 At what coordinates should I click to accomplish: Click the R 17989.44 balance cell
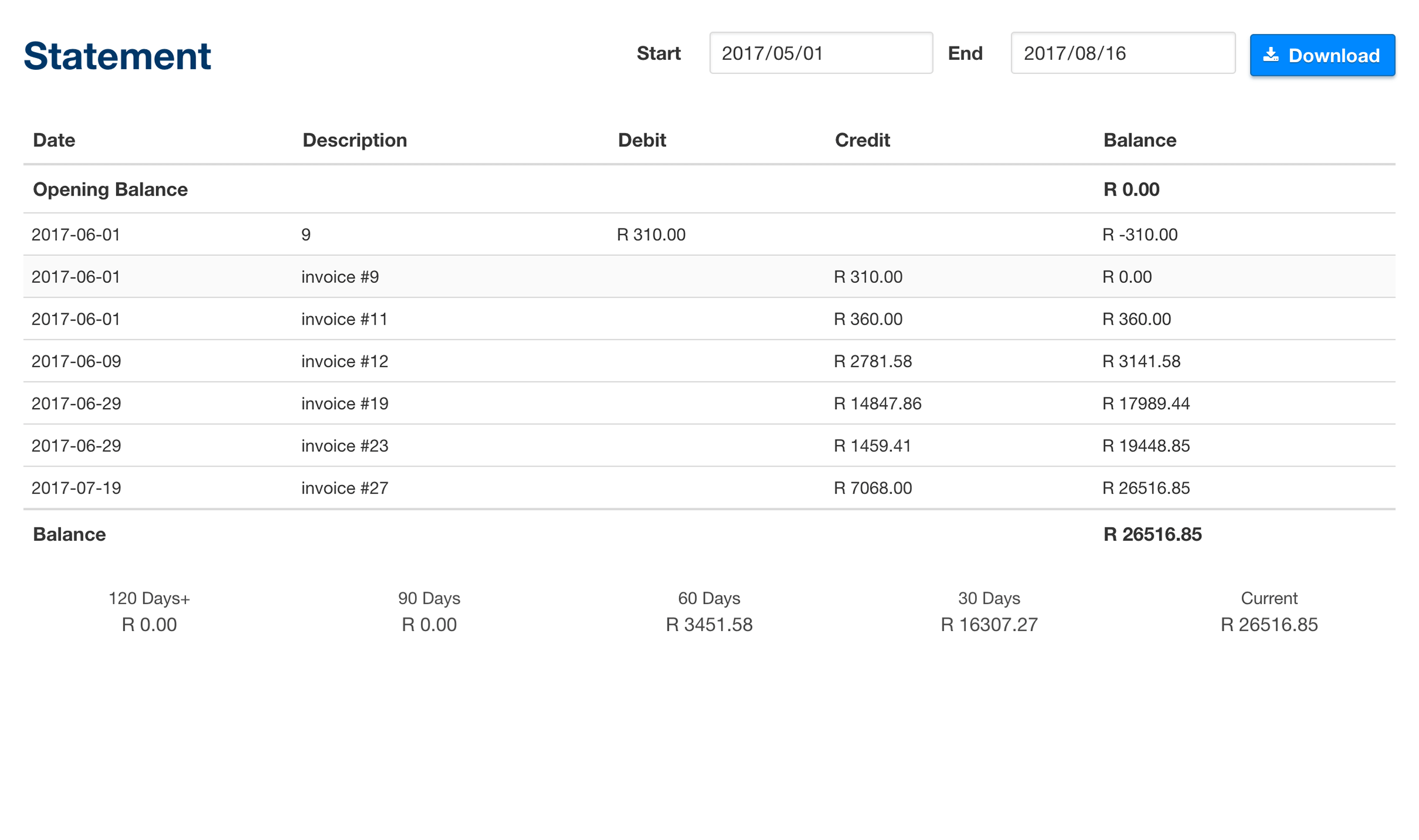1146,404
